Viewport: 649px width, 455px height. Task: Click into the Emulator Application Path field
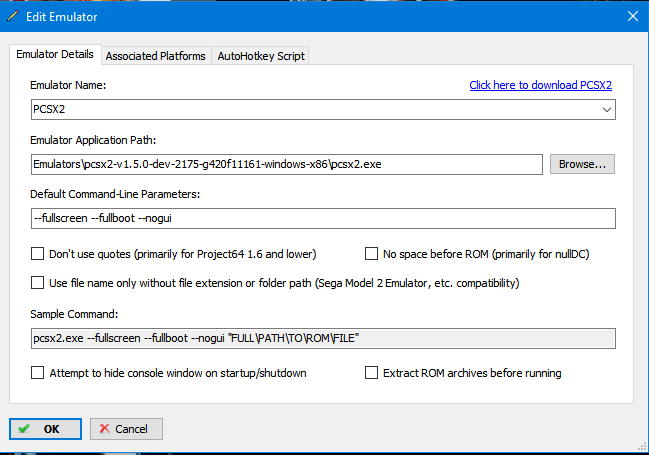coord(287,164)
